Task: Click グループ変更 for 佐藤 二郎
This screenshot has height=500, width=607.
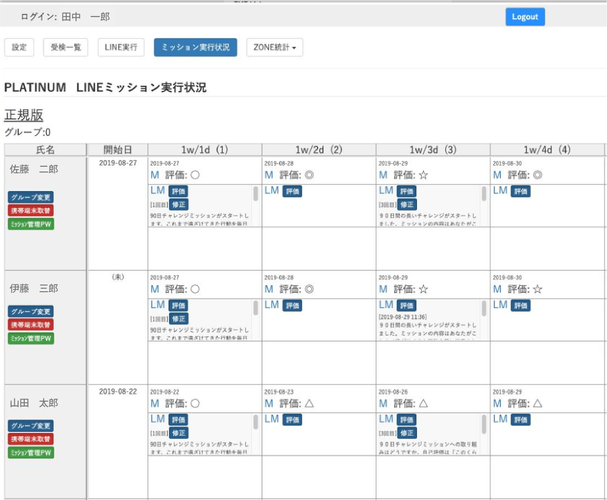Action: 31,197
